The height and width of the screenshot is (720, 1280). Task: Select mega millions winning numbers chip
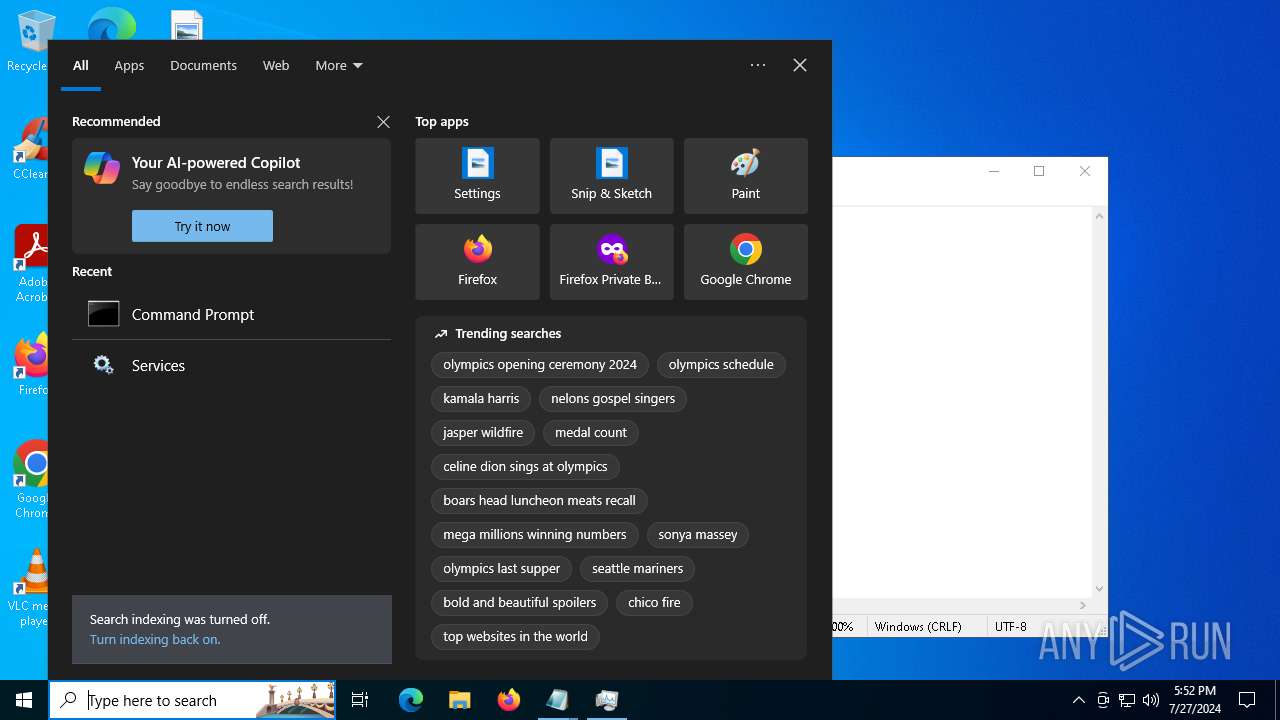(535, 535)
